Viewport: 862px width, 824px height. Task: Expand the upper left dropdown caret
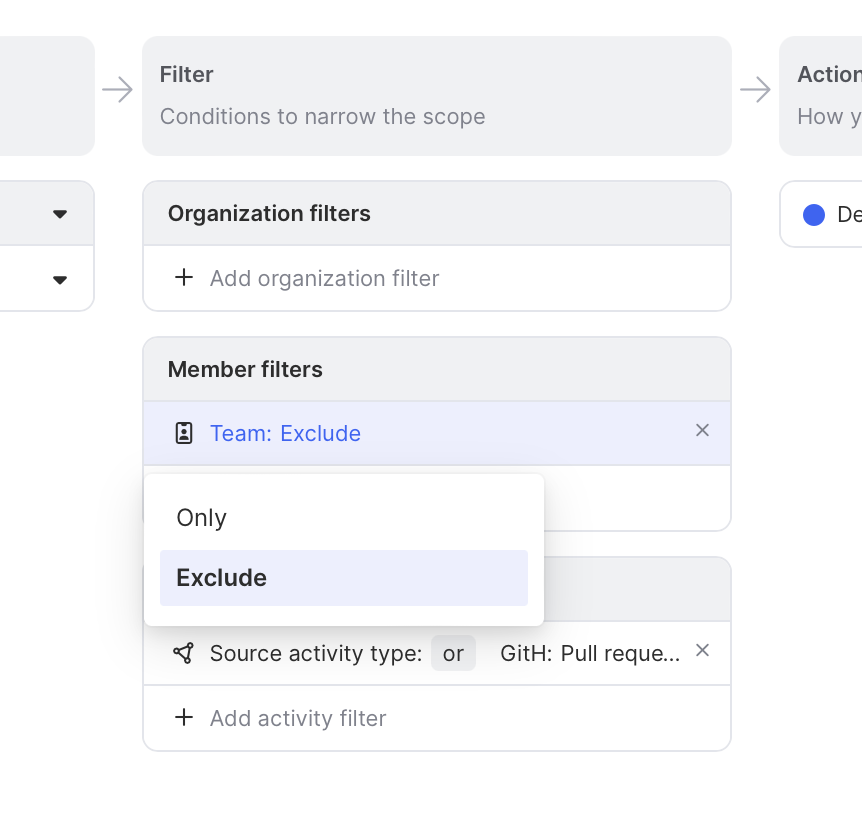tap(60, 214)
